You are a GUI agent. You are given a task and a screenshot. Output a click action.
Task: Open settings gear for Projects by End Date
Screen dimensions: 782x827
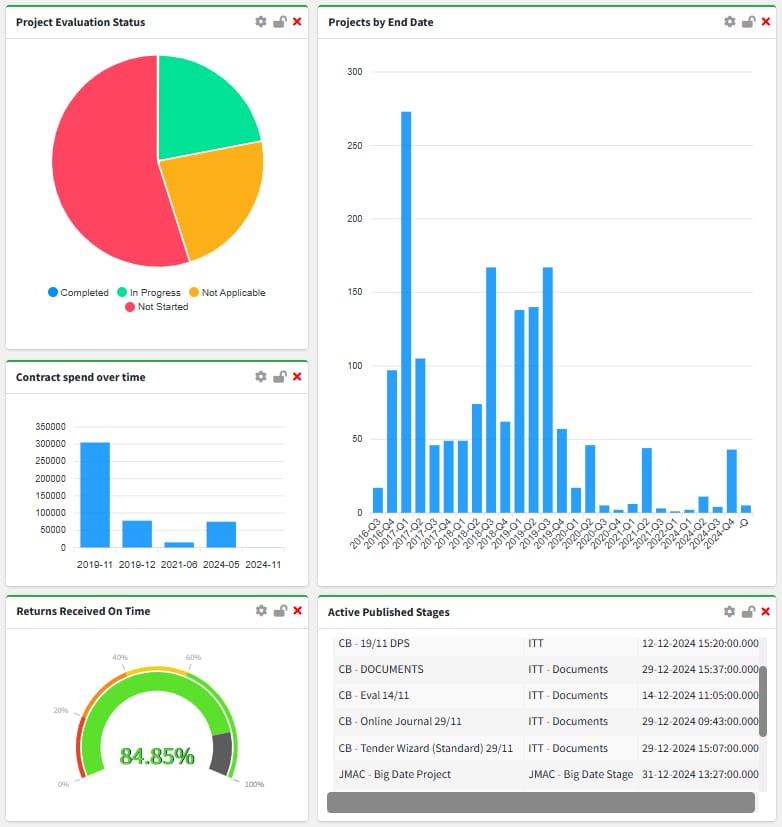[x=730, y=22]
